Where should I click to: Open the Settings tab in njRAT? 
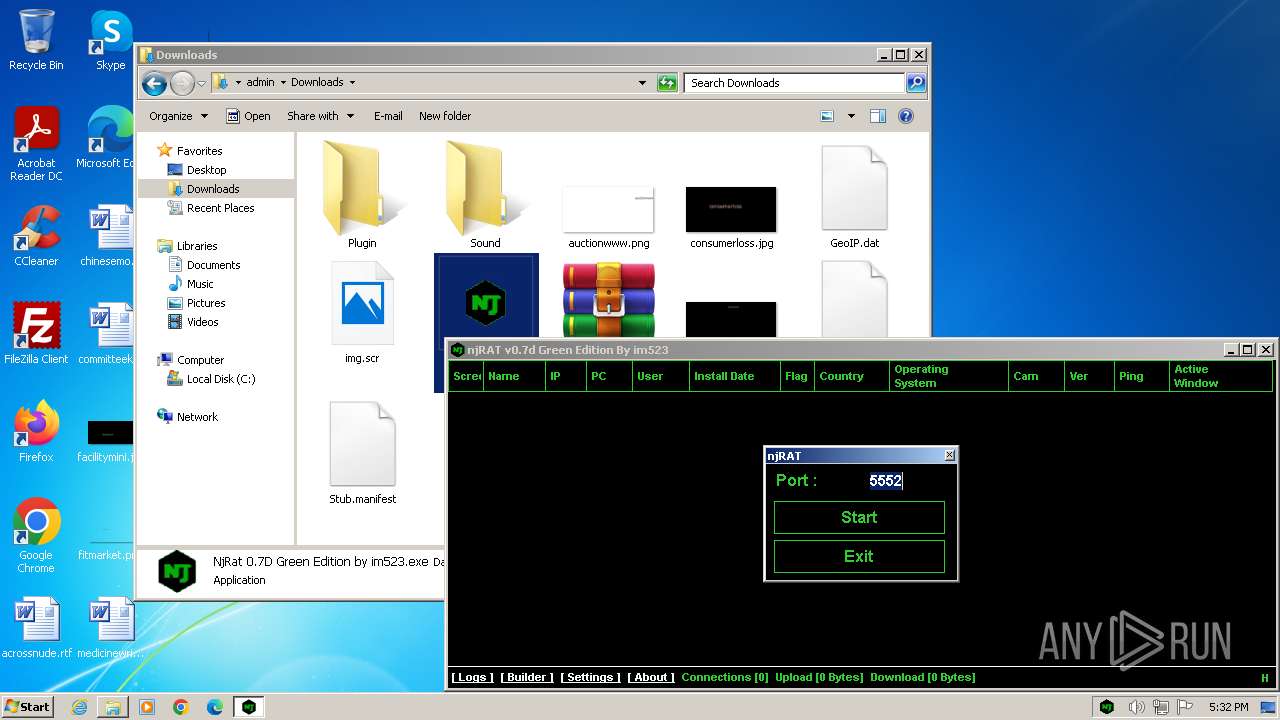(590, 677)
